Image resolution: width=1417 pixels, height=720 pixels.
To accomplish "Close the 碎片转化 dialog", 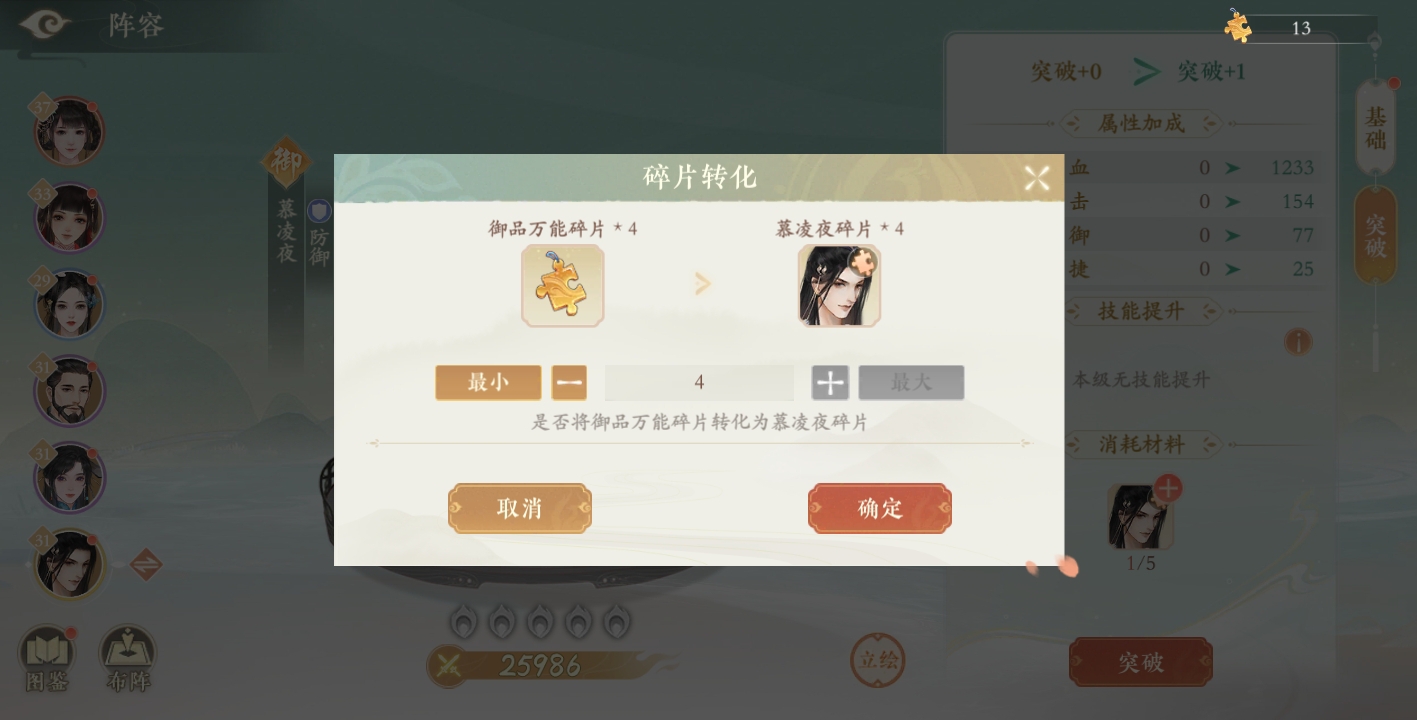I will coord(1037,178).
